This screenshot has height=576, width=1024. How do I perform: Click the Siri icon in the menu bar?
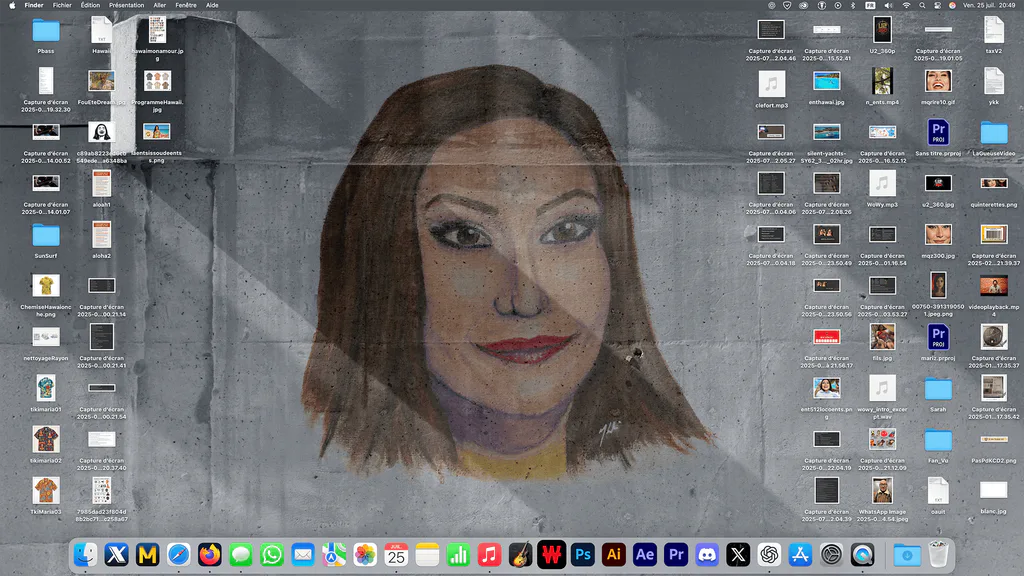tap(952, 5)
